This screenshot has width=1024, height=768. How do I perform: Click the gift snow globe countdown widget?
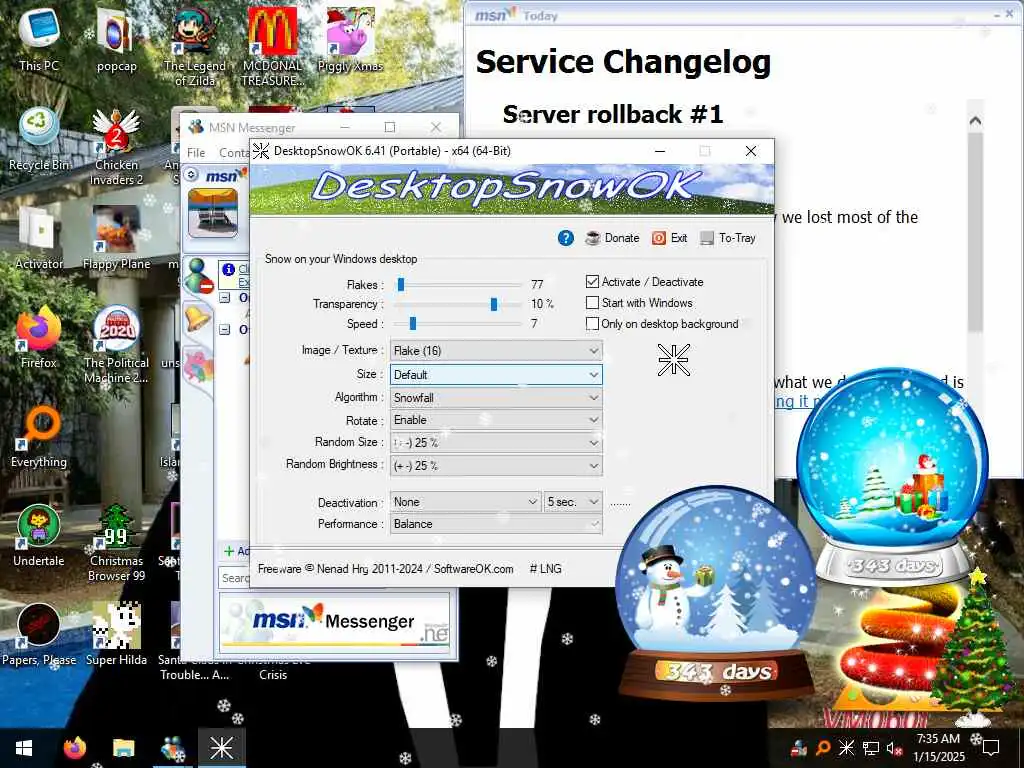(893, 477)
